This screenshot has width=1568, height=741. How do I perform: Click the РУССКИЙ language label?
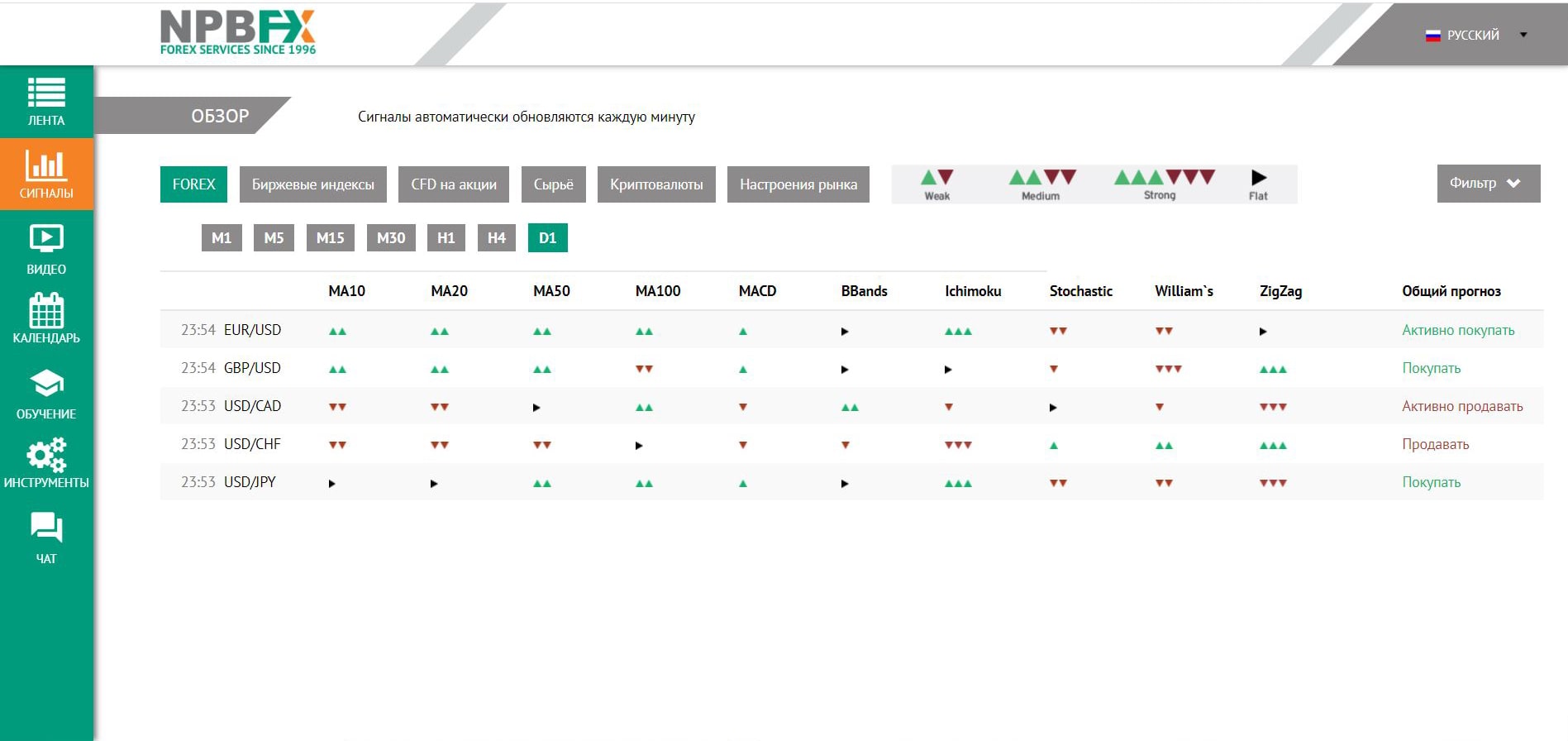[x=1473, y=35]
